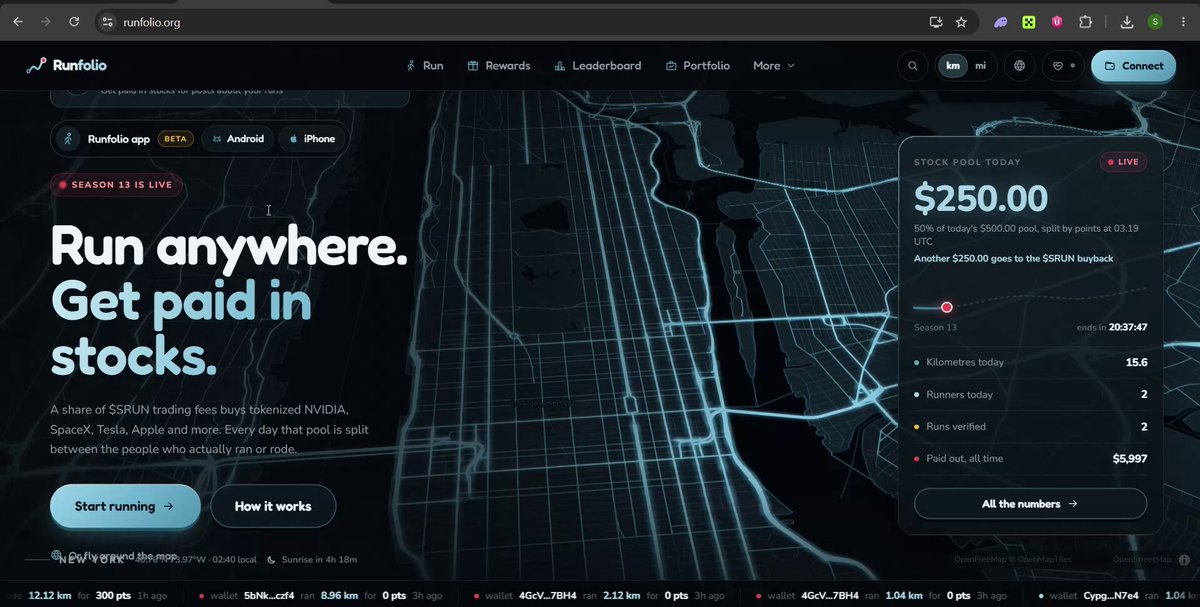The height and width of the screenshot is (607, 1200).
Task: Click the Season 13 is live badge
Action: [x=117, y=185]
